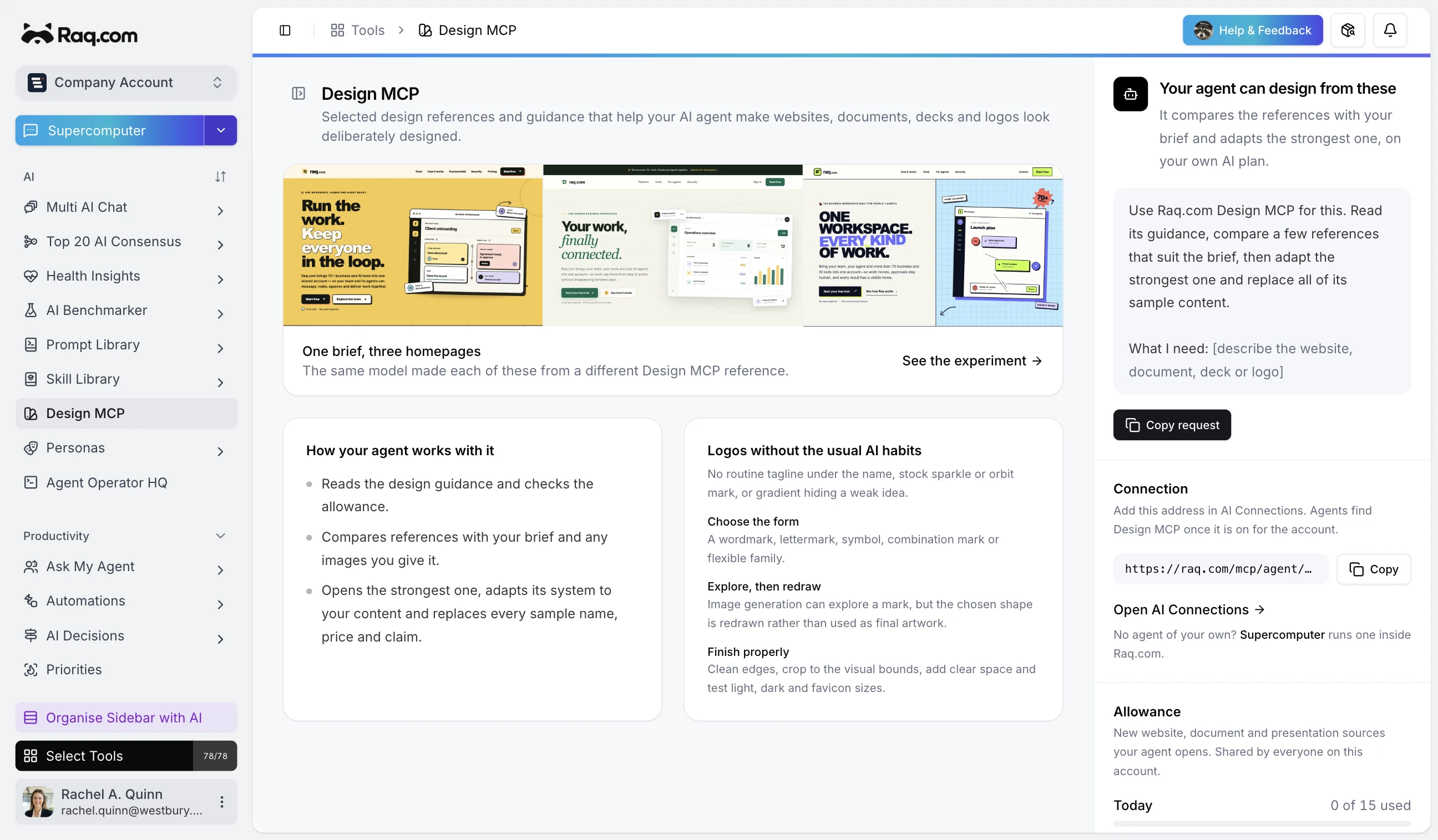
Task: Click the https://raq.com/mcp/agent address field
Action: [1220, 569]
